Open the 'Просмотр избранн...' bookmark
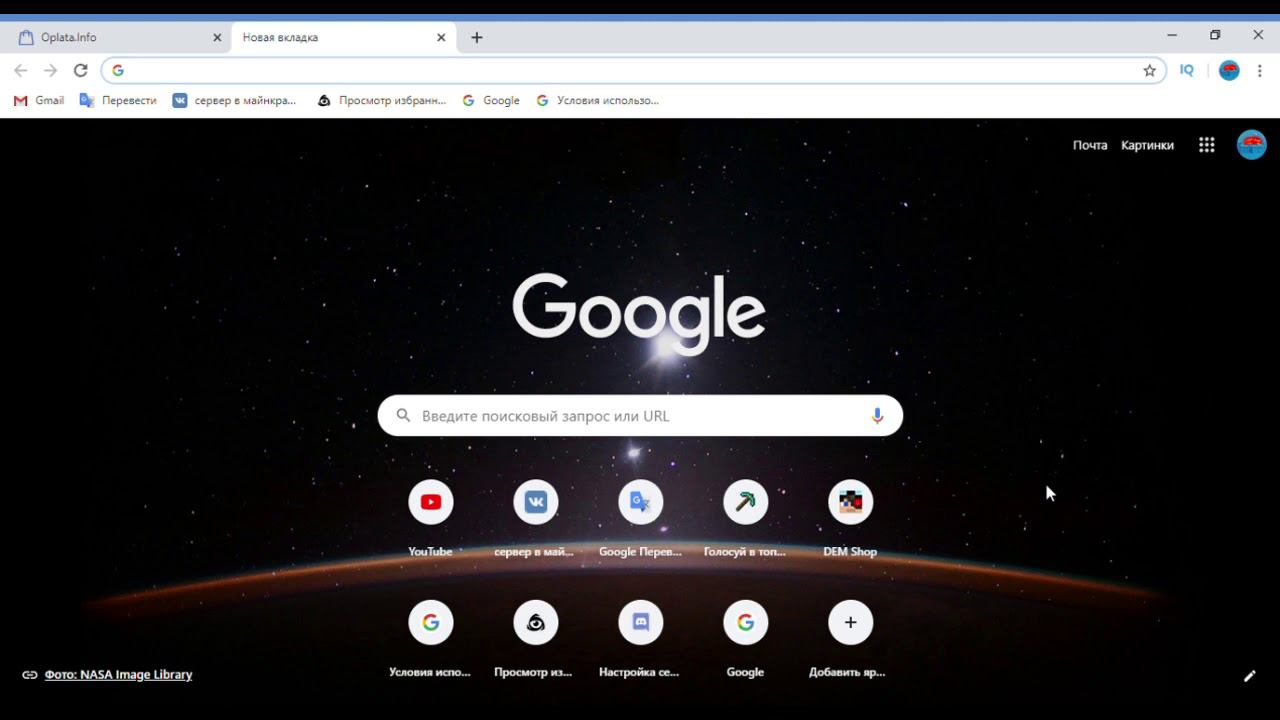This screenshot has width=1280, height=720. tap(381, 100)
